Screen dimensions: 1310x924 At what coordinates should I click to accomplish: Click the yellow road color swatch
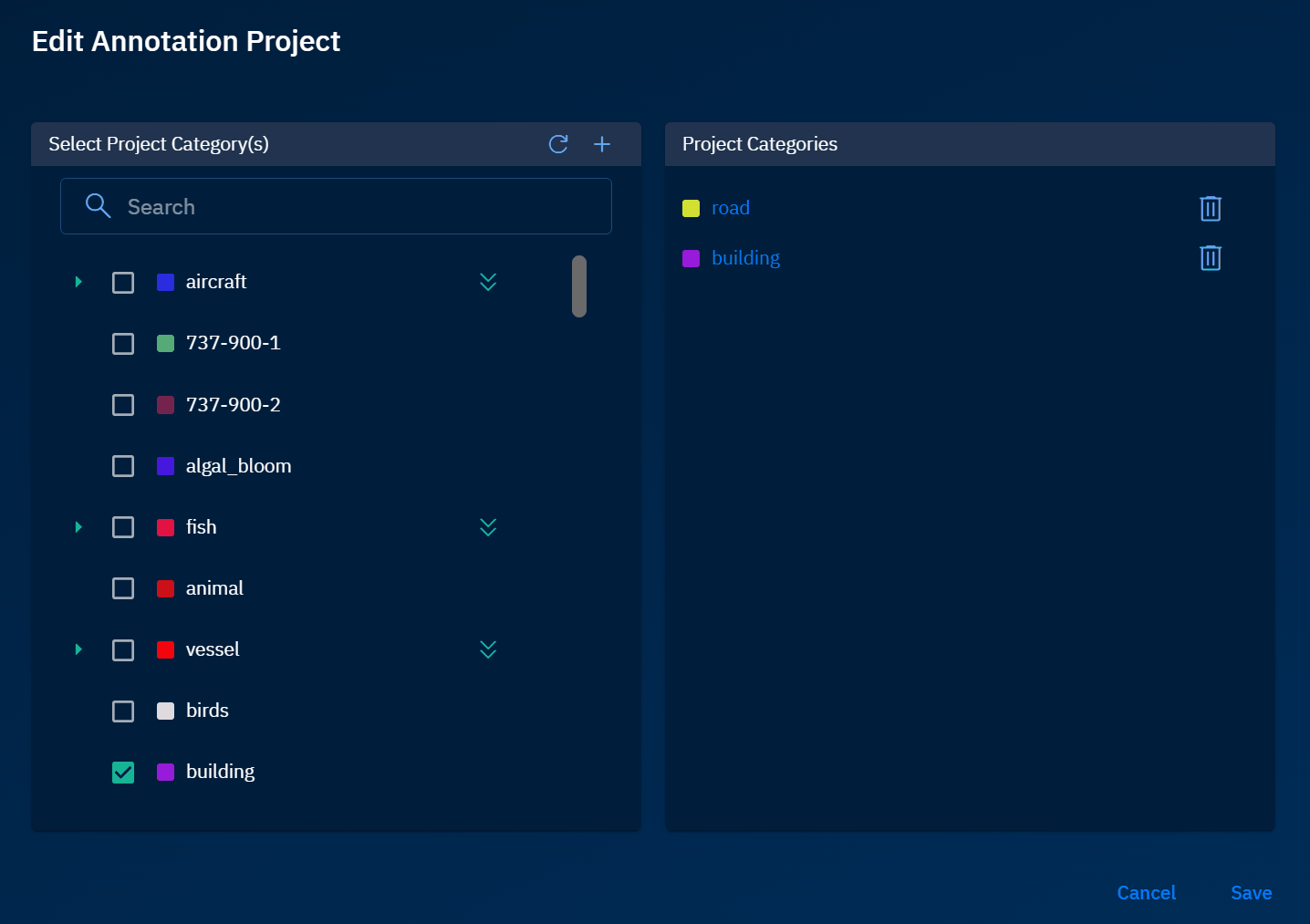click(x=691, y=209)
